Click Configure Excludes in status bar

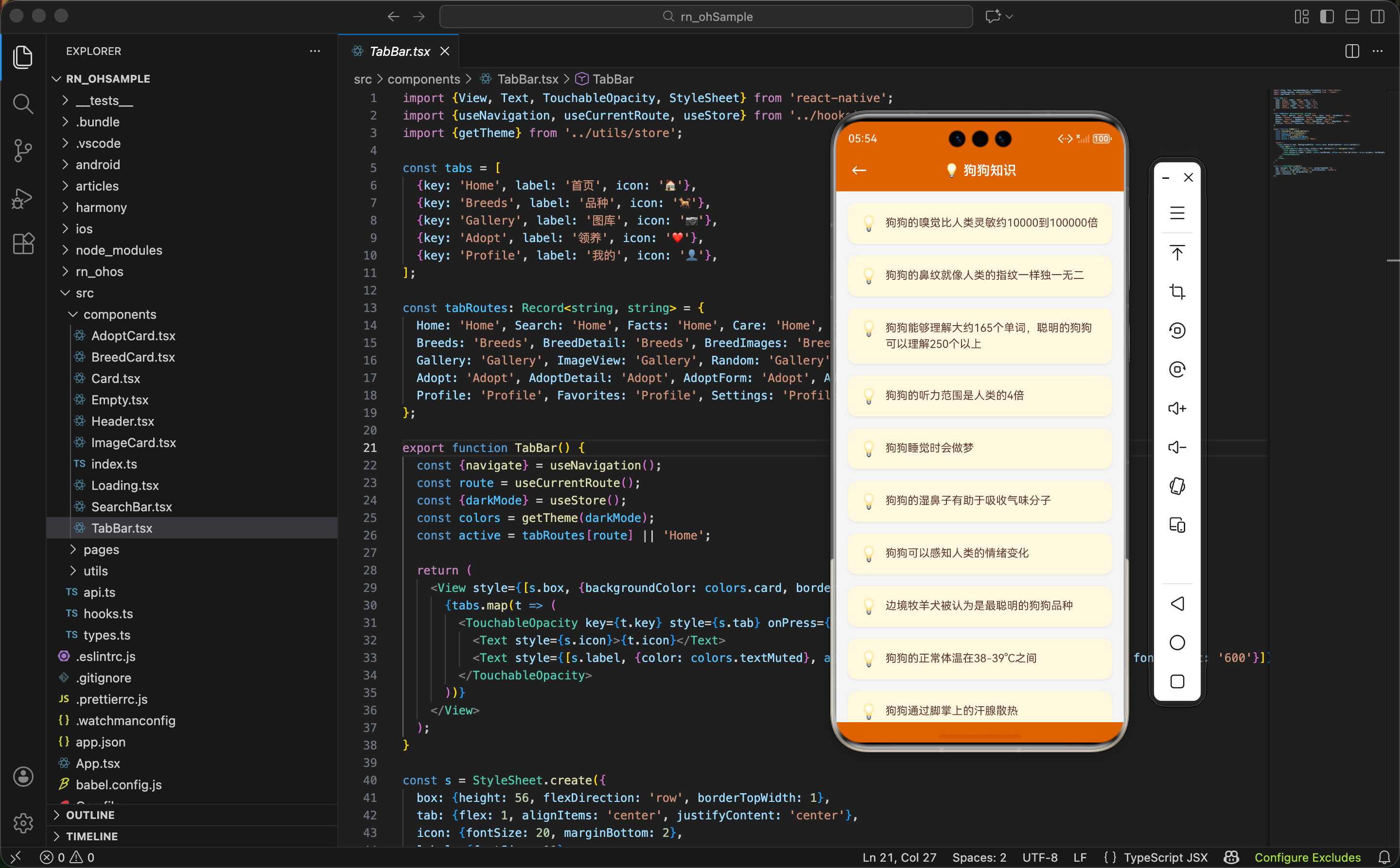pos(1307,857)
